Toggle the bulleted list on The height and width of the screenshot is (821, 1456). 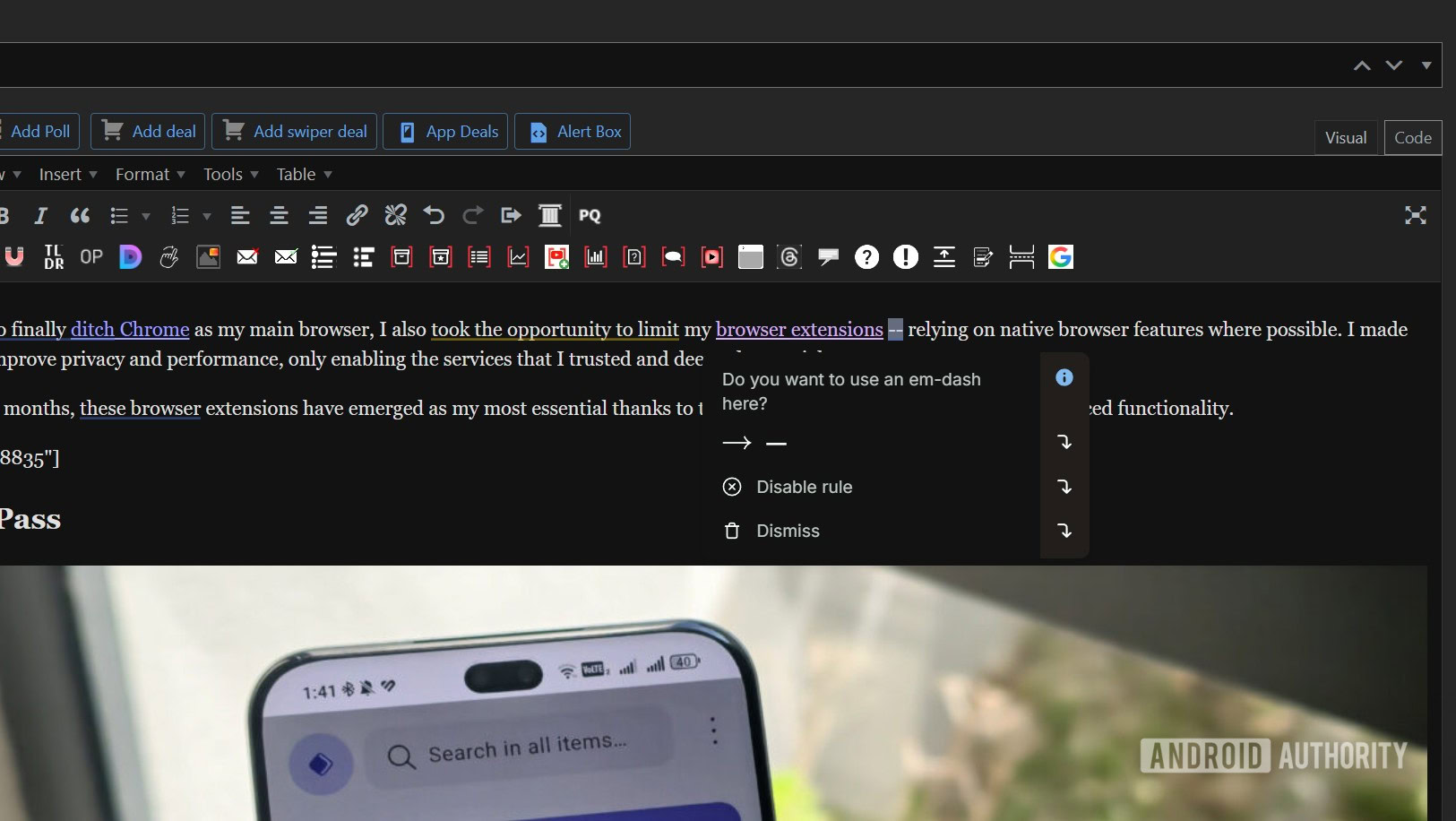(x=117, y=215)
